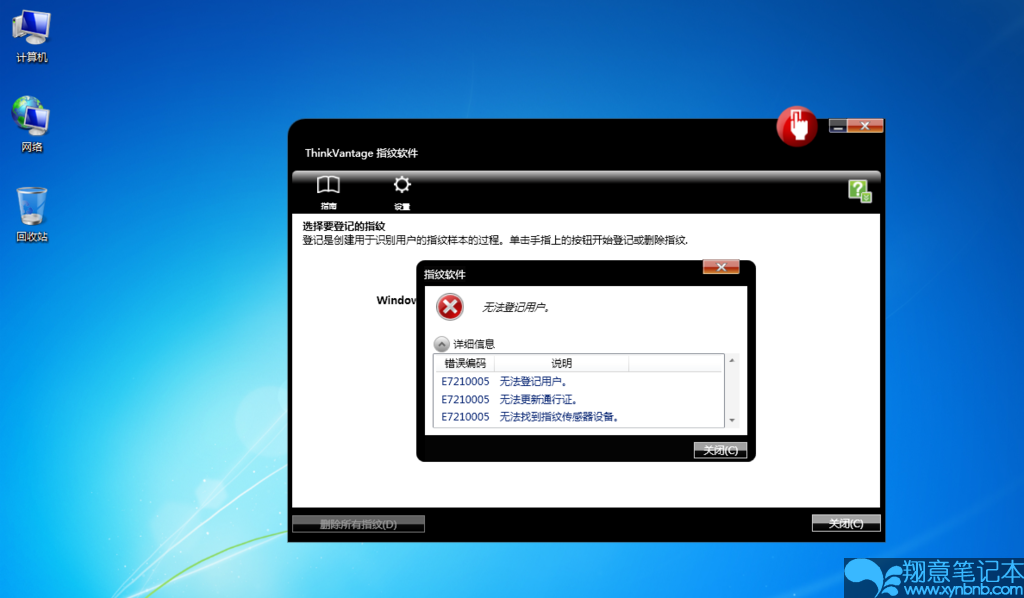Select the row 无法找到指纹传感器设备。
1024x598 pixels.
pyautogui.click(x=579, y=417)
